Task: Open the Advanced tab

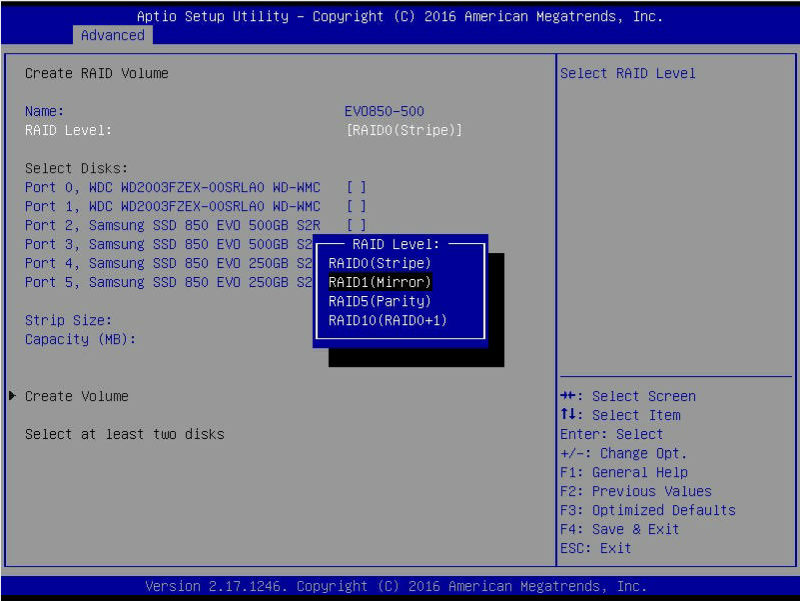Action: 113,35
